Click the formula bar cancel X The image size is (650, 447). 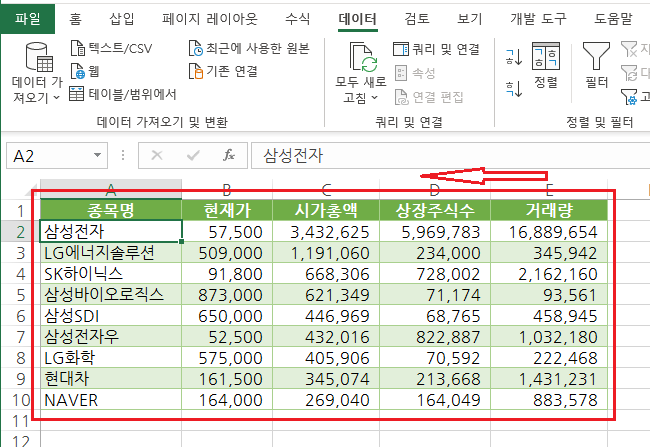pos(157,155)
